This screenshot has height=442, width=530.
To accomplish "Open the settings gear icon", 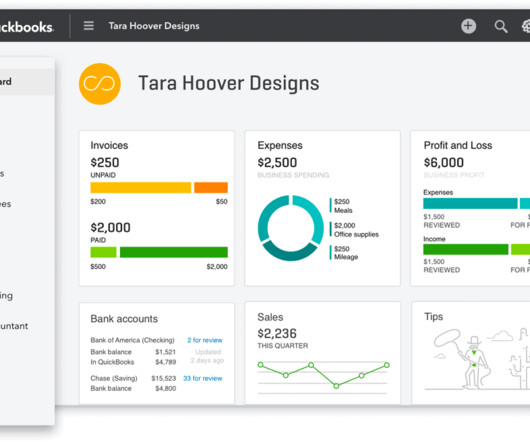I will click(526, 26).
